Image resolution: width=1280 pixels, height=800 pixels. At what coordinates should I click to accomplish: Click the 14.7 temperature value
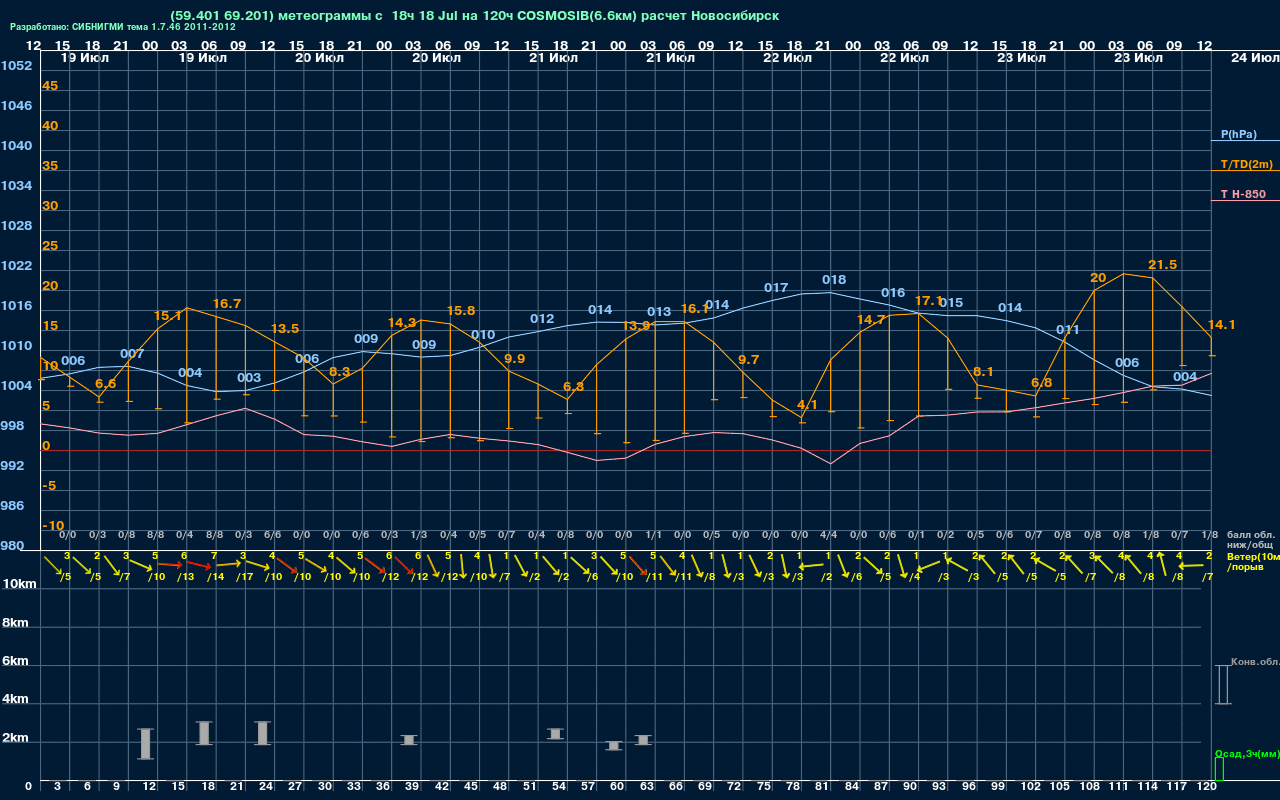click(871, 319)
